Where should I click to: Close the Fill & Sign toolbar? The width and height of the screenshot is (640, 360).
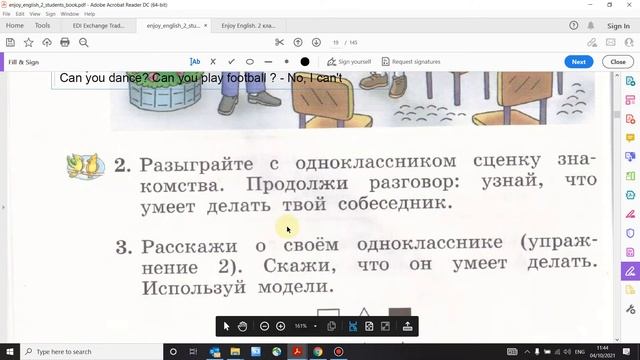(x=618, y=62)
